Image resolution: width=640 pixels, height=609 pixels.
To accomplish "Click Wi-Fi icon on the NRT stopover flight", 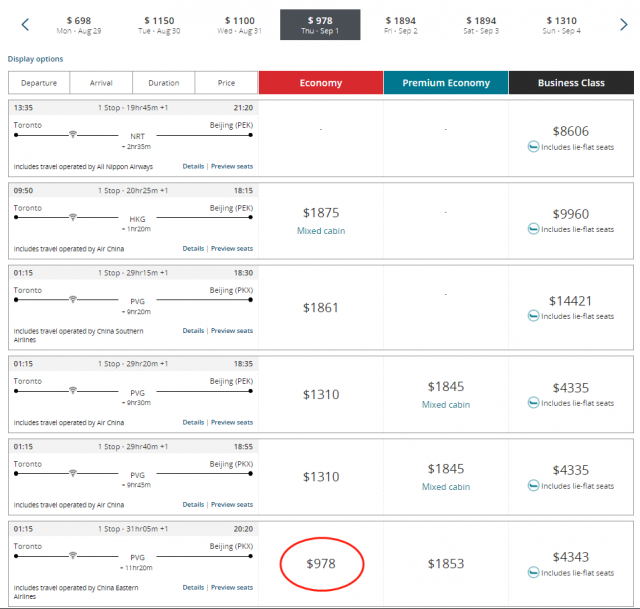I will (73, 134).
